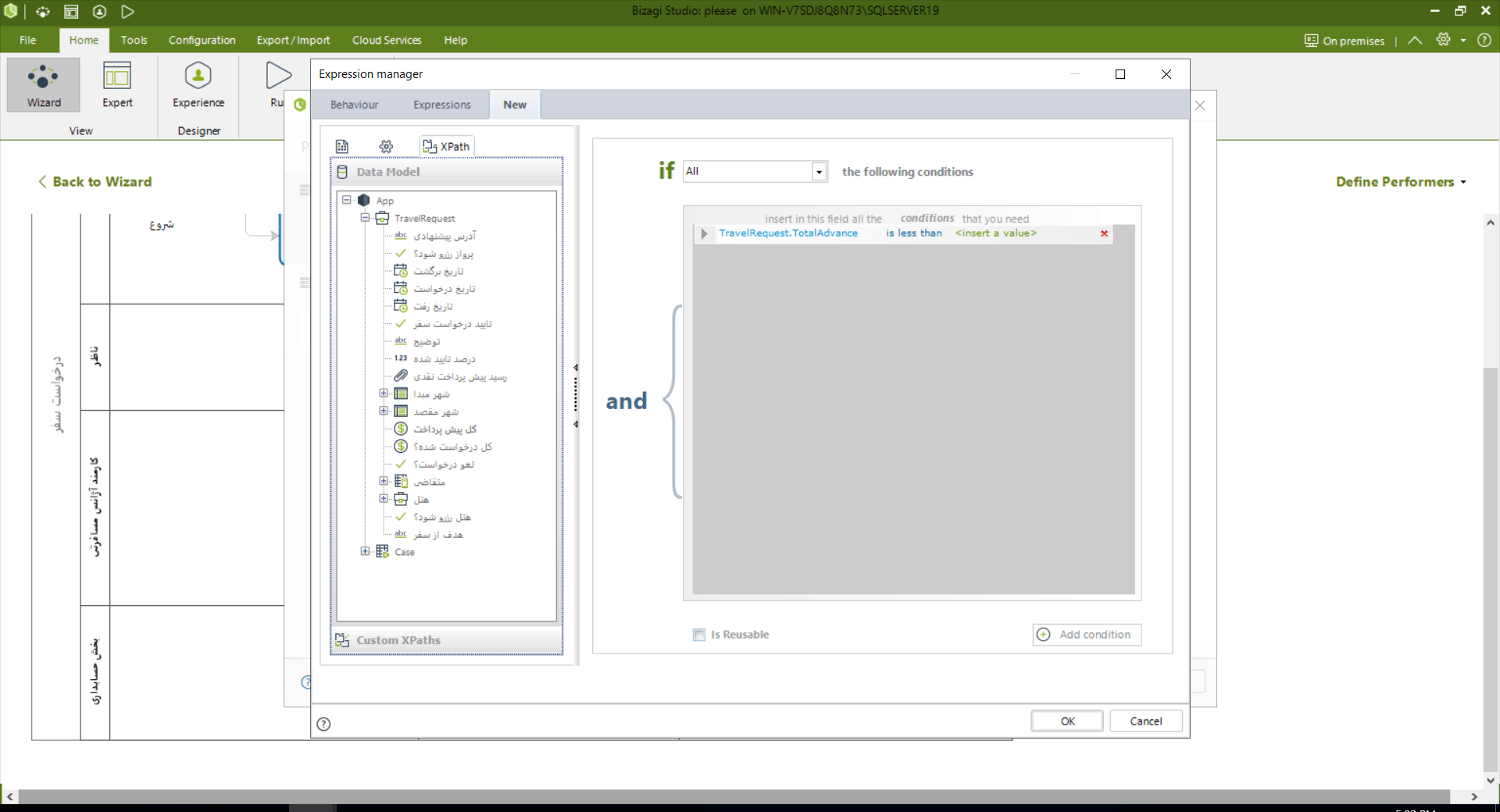The height and width of the screenshot is (812, 1500).
Task: Select the رسید پیش پرداخت نقدی attribute
Action: click(x=459, y=376)
